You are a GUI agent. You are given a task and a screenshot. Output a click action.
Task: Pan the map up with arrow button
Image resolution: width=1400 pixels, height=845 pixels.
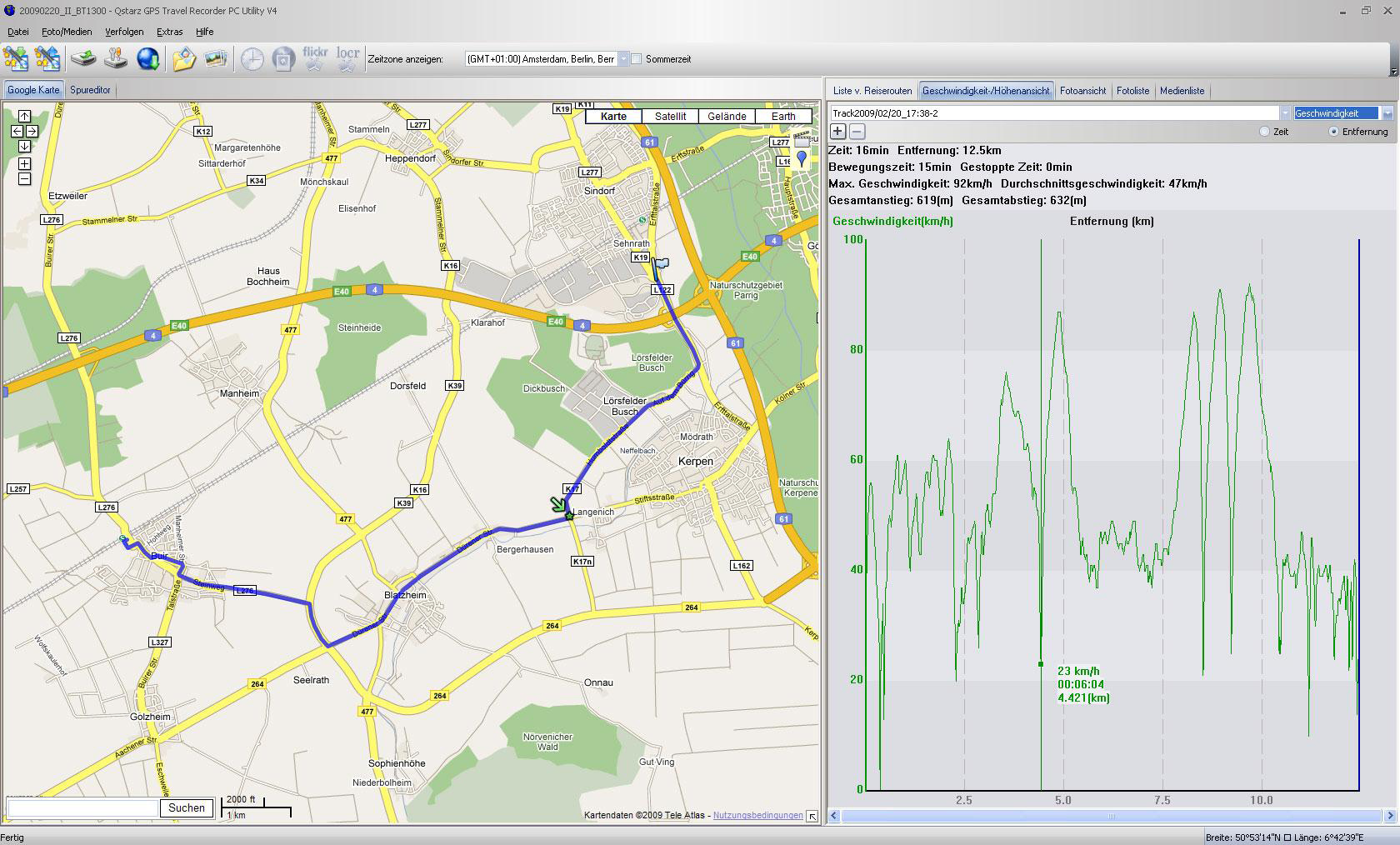tap(24, 117)
